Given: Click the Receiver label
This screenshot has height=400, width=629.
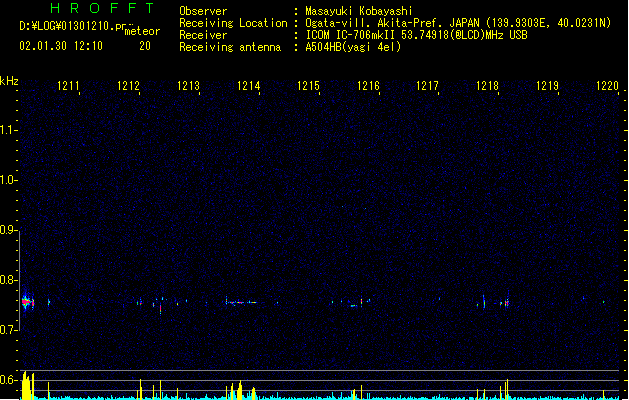Looking at the screenshot, I should 203,35.
